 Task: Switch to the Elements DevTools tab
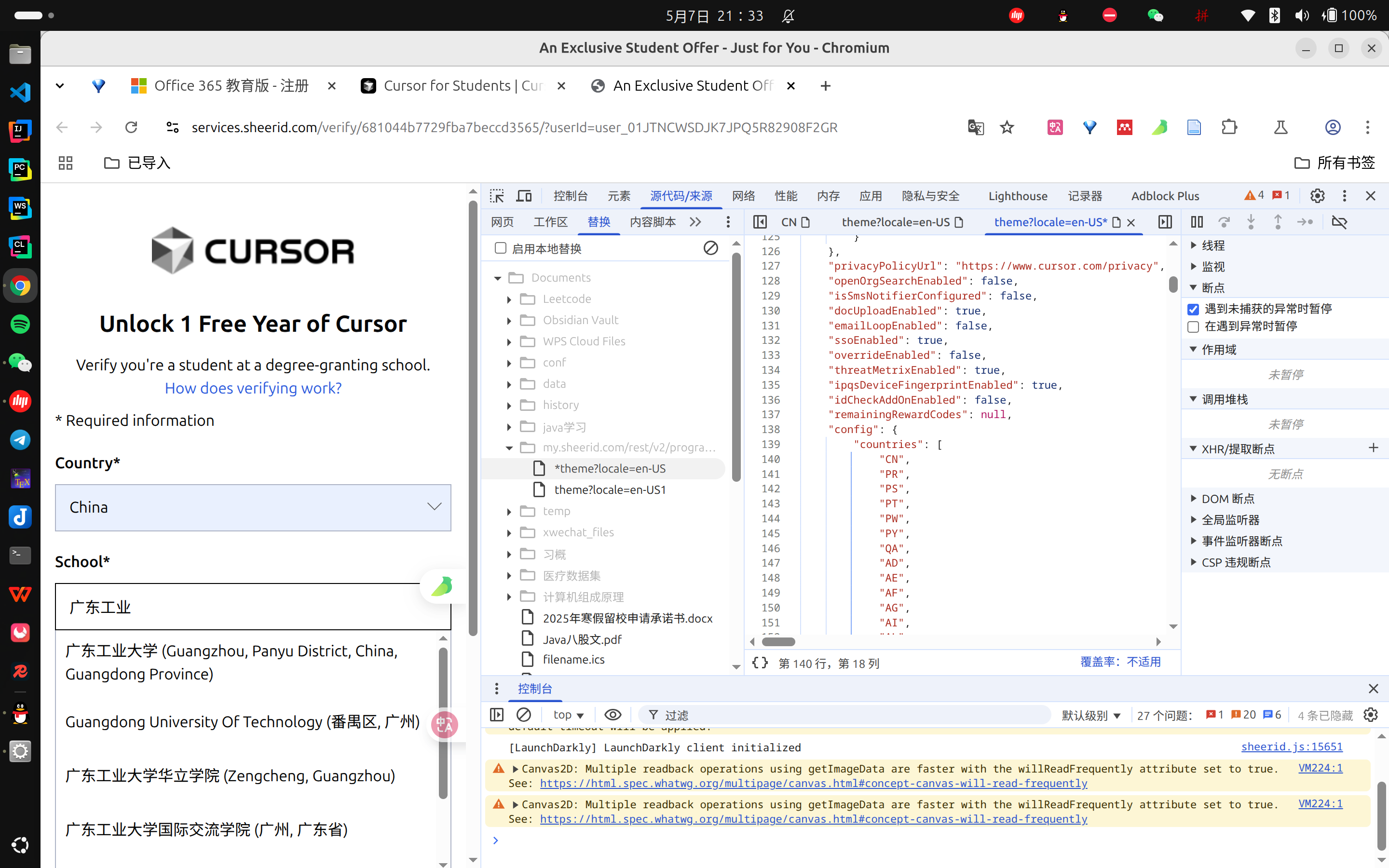619,196
